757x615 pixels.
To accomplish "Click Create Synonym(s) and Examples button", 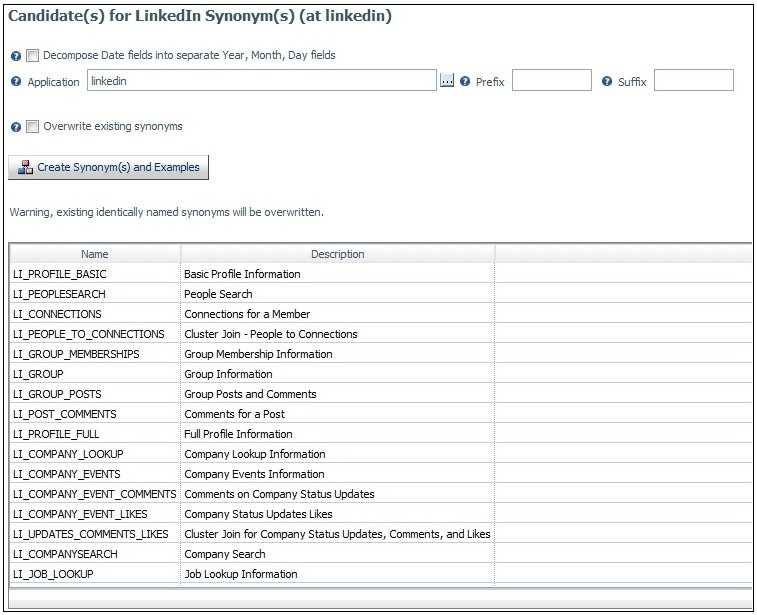I will coord(109,167).
